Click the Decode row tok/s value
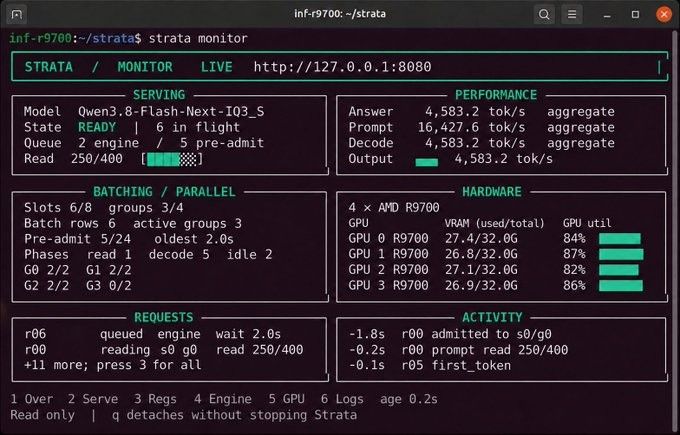Viewport: 680px width, 435px height. [x=475, y=143]
